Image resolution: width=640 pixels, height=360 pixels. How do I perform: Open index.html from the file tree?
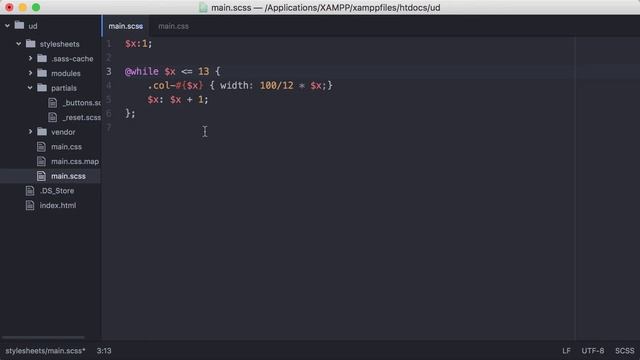point(58,206)
